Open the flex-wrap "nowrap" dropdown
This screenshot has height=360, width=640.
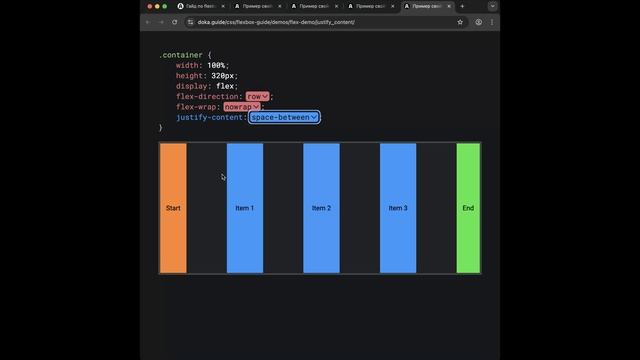242,107
